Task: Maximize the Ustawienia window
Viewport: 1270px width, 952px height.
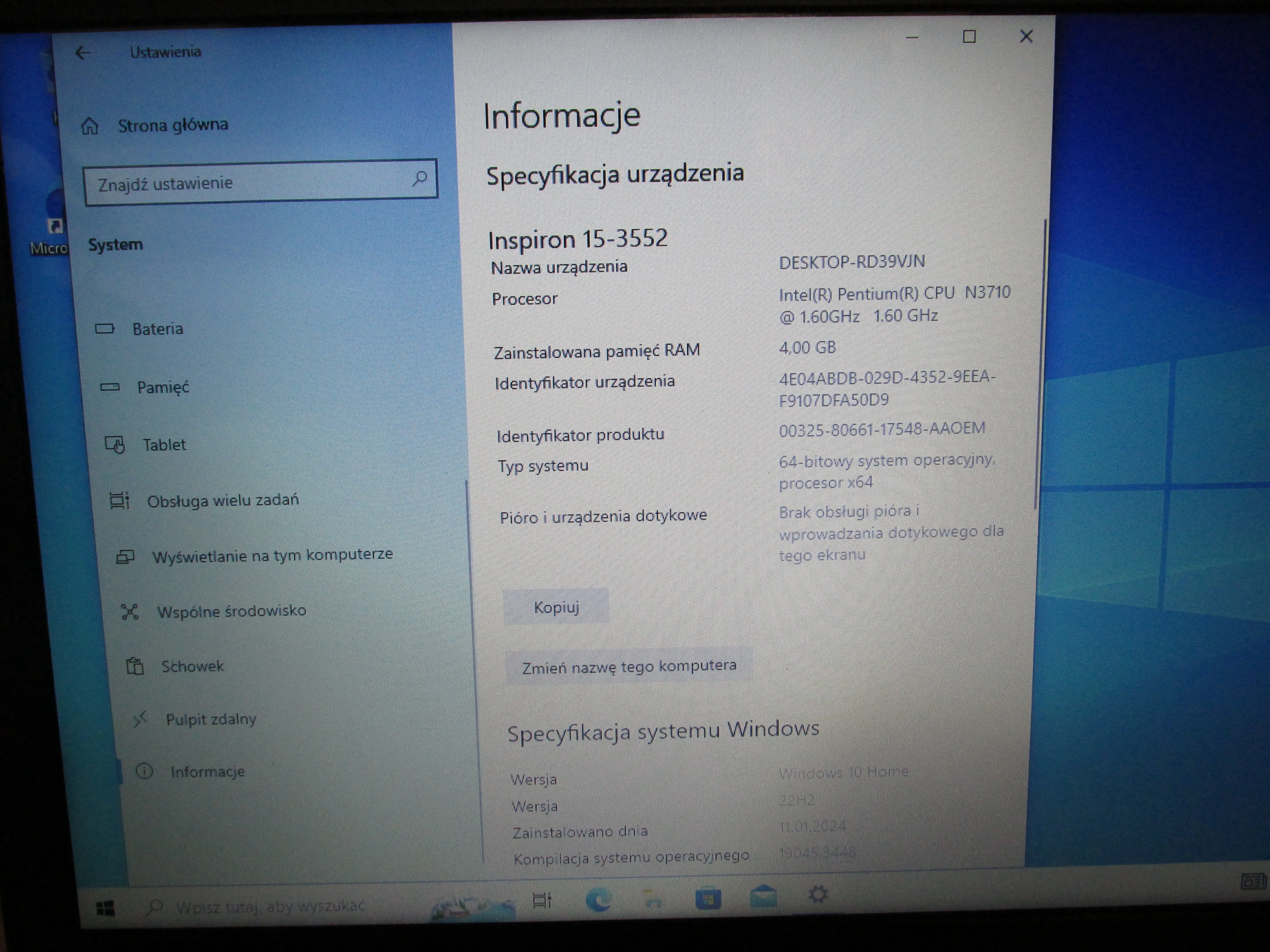Action: pos(969,37)
